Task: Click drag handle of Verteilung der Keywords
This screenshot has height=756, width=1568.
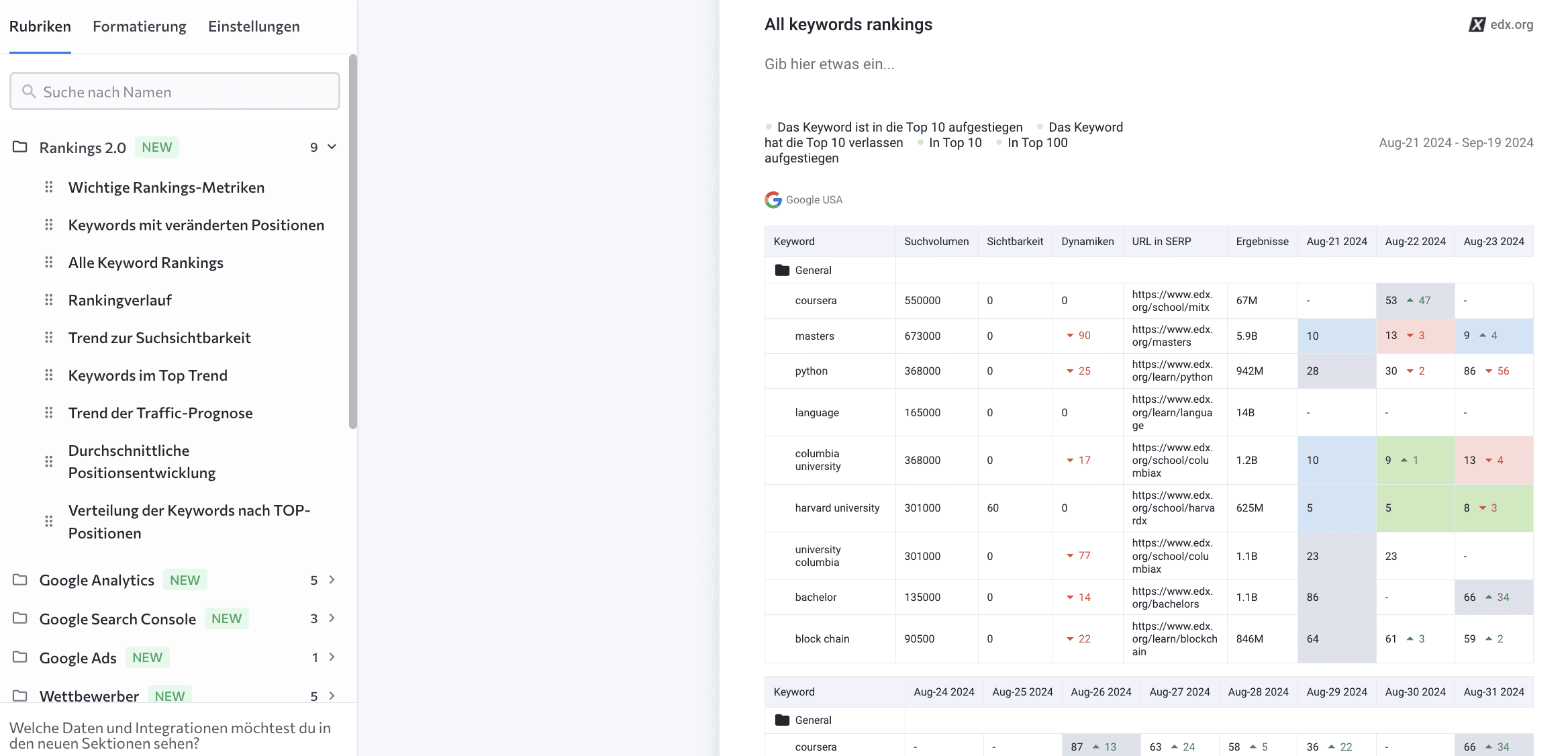Action: 48,521
